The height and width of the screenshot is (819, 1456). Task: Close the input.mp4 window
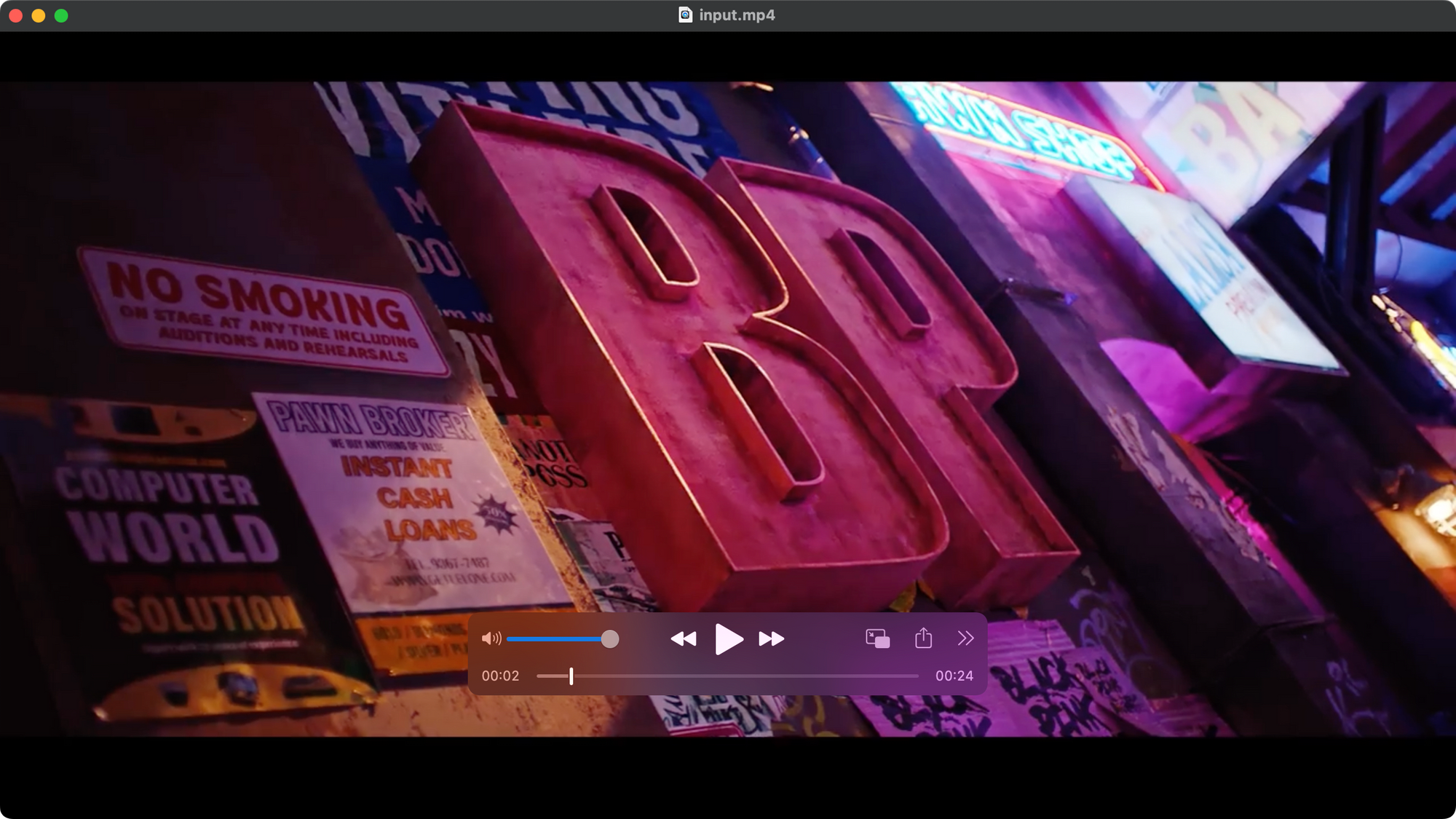(14, 15)
